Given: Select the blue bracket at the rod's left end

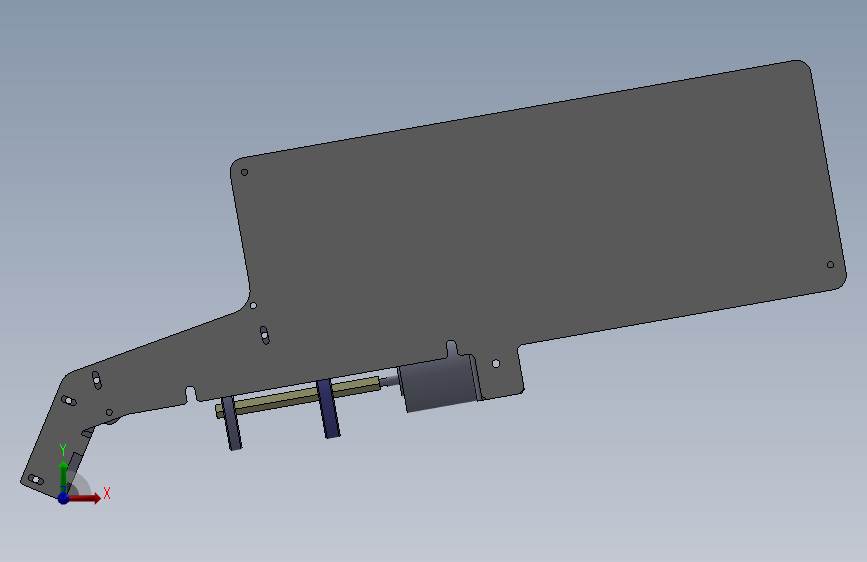Looking at the screenshot, I should [x=232, y=423].
